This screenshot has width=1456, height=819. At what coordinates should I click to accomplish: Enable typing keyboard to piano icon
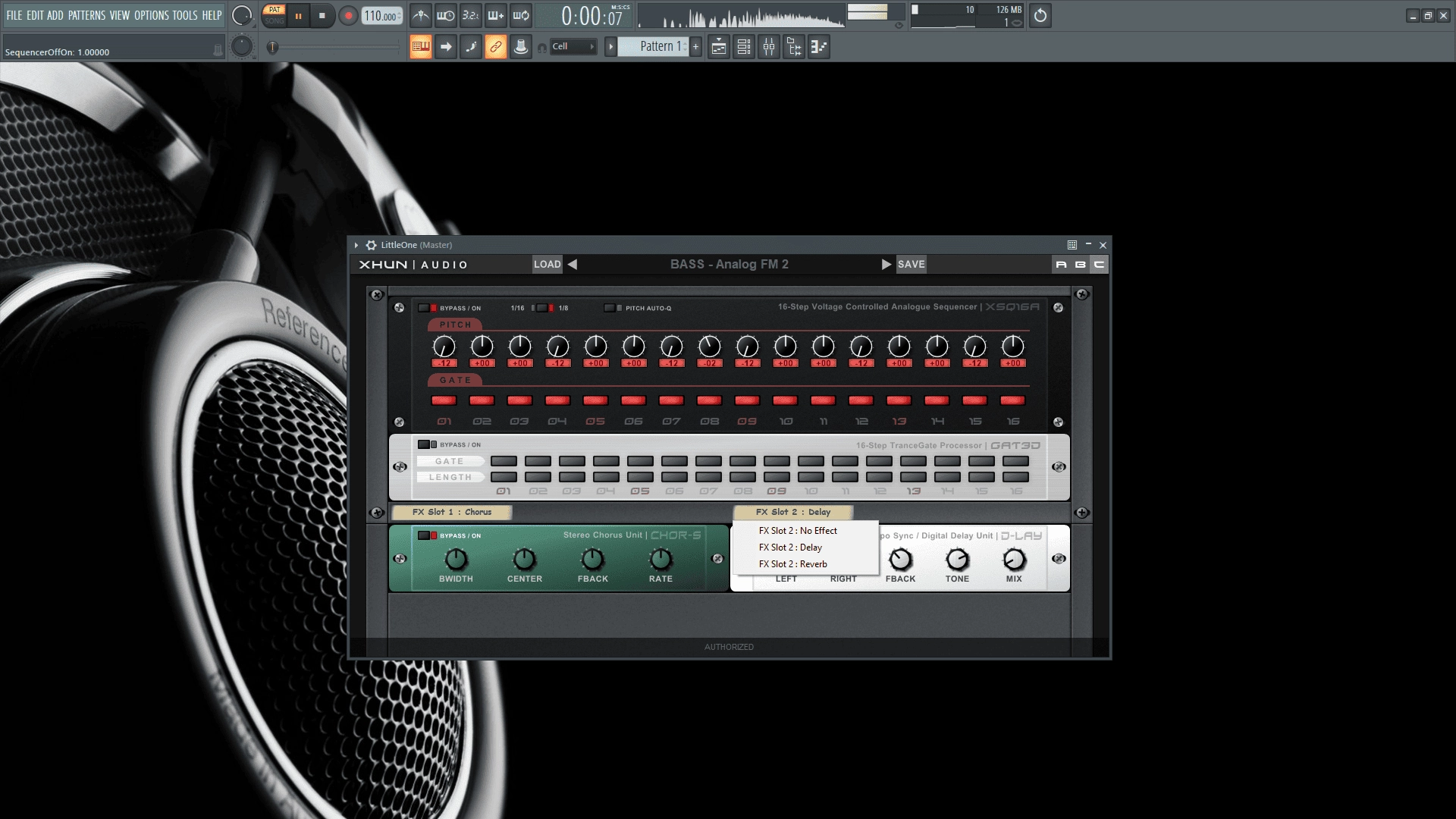tap(421, 47)
